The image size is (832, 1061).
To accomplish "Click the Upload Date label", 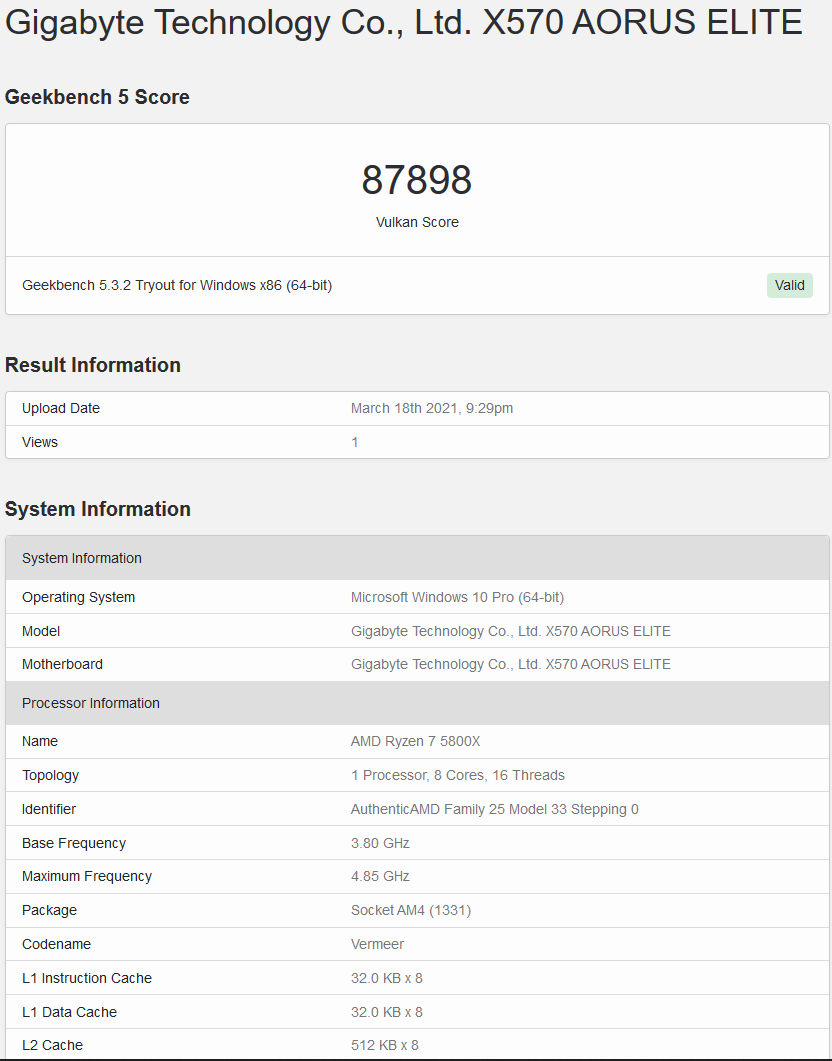I will tap(61, 408).
